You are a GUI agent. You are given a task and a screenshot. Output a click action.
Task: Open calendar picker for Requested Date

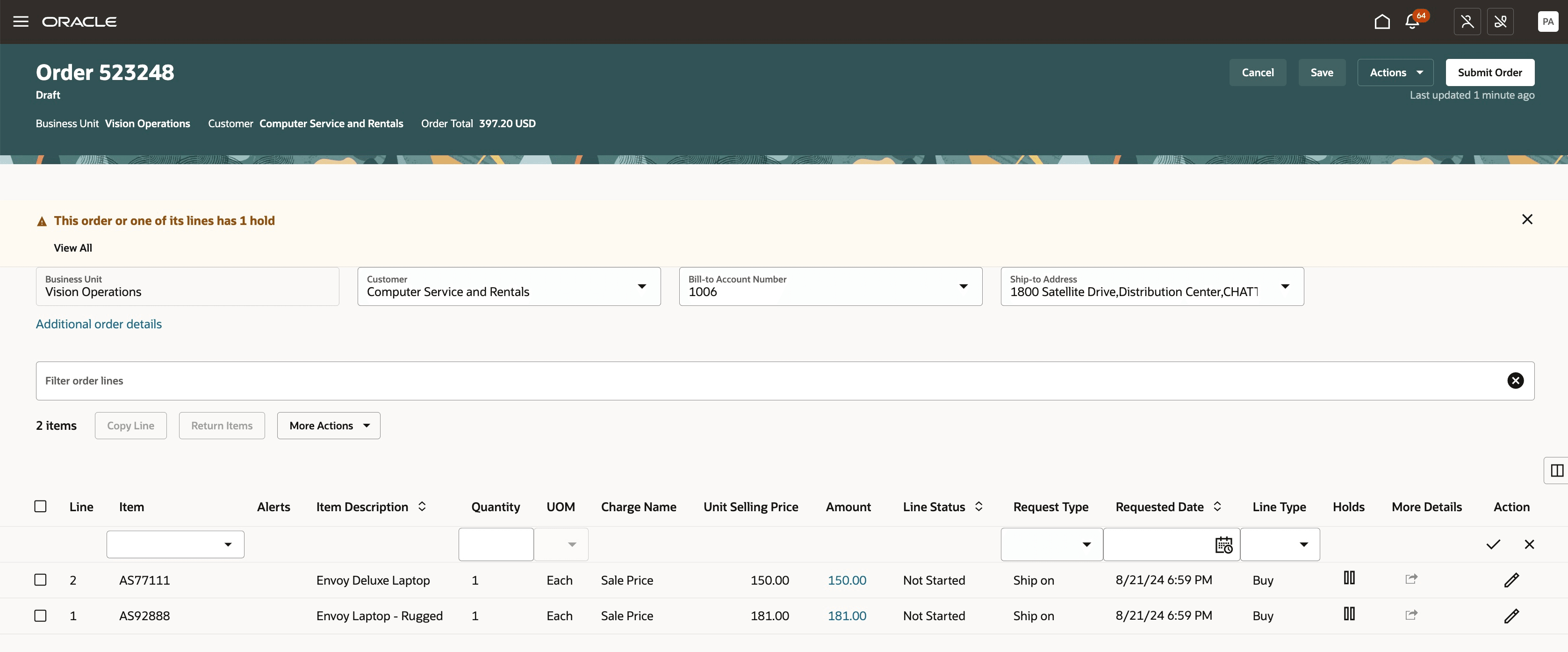pyautogui.click(x=1223, y=544)
